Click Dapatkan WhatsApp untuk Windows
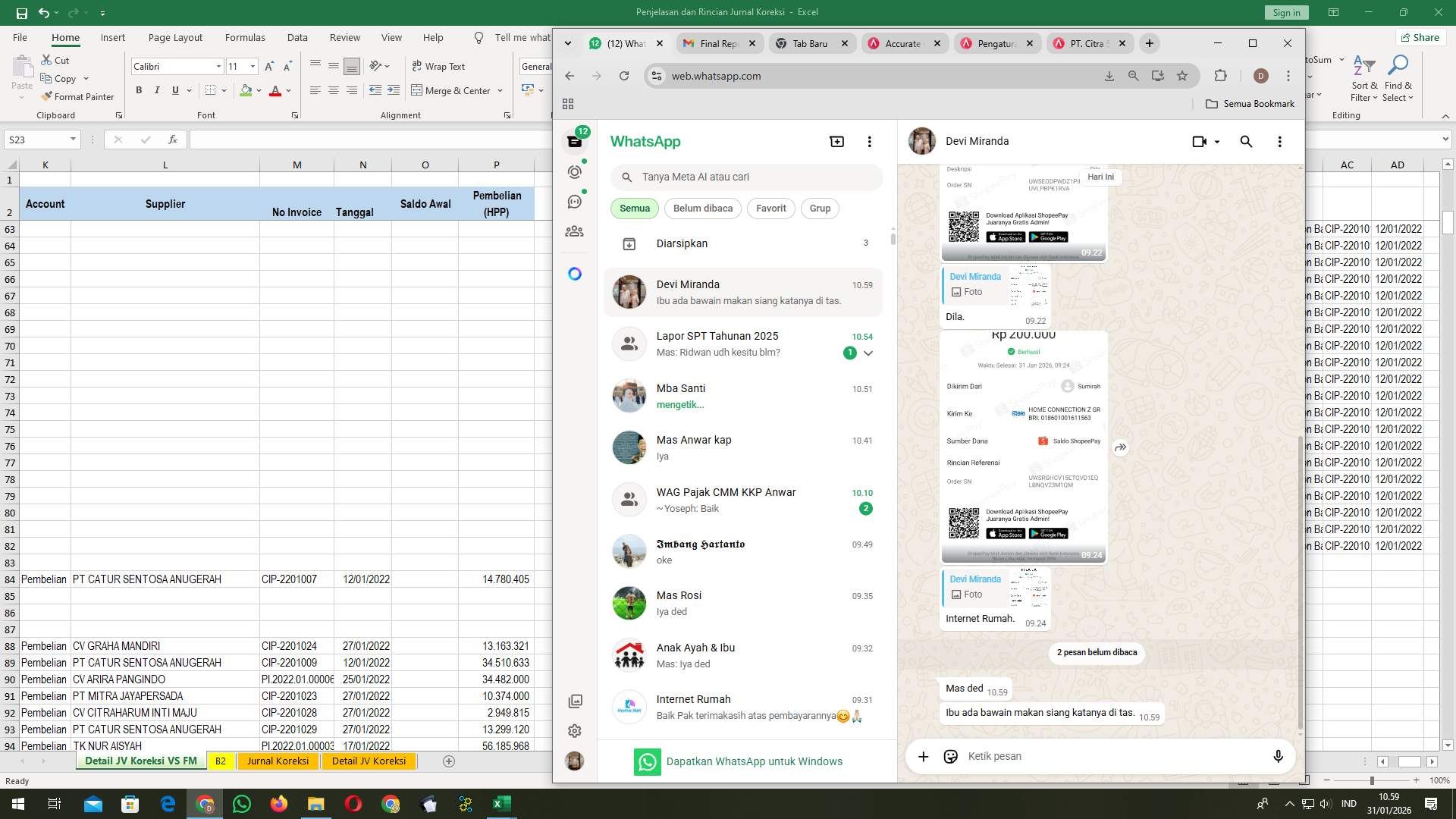The width and height of the screenshot is (1456, 819). tap(755, 761)
